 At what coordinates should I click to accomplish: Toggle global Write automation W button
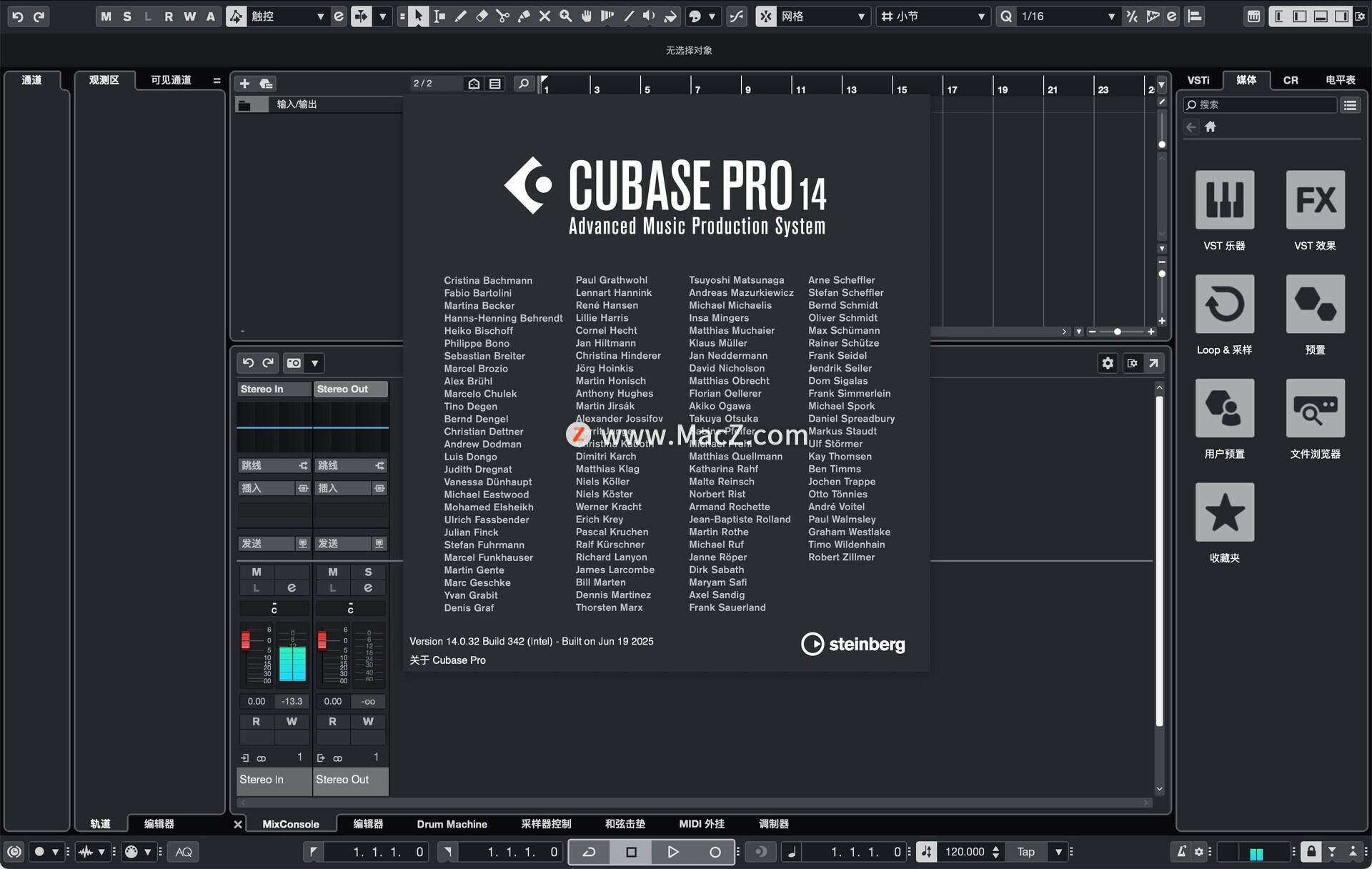[x=189, y=16]
